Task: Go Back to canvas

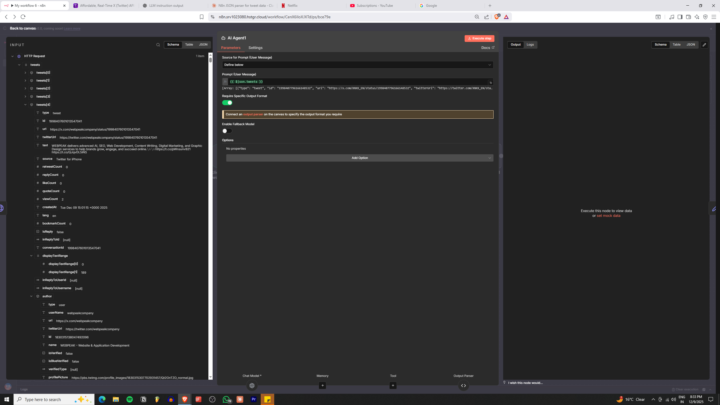Action: (x=22, y=28)
